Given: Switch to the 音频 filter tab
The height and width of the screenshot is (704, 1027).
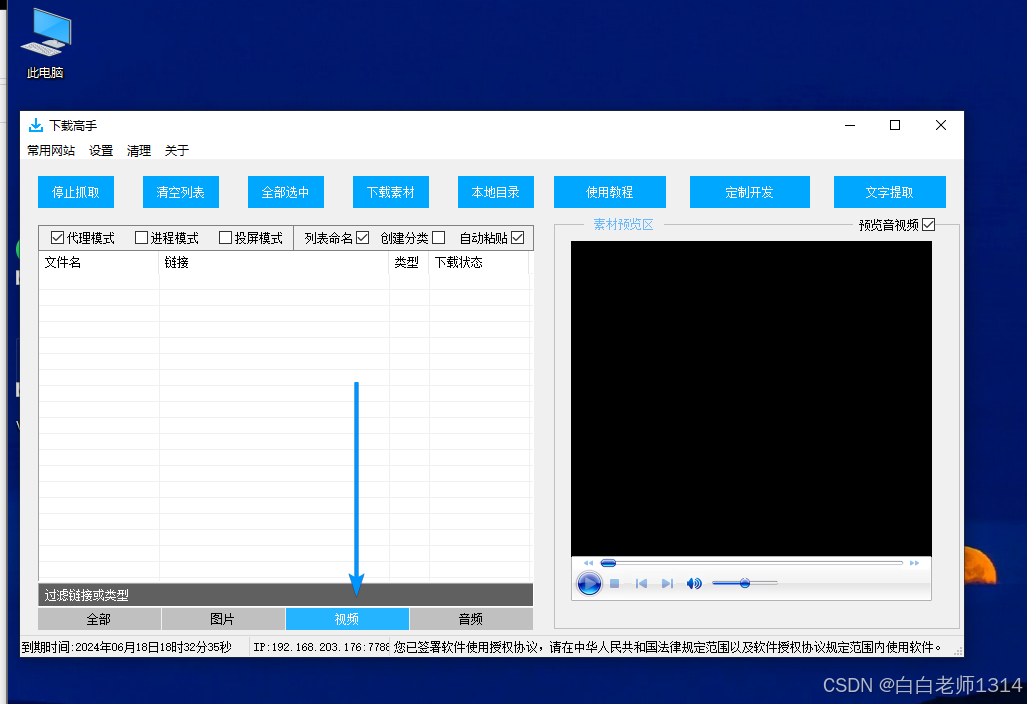Looking at the screenshot, I should [x=471, y=619].
